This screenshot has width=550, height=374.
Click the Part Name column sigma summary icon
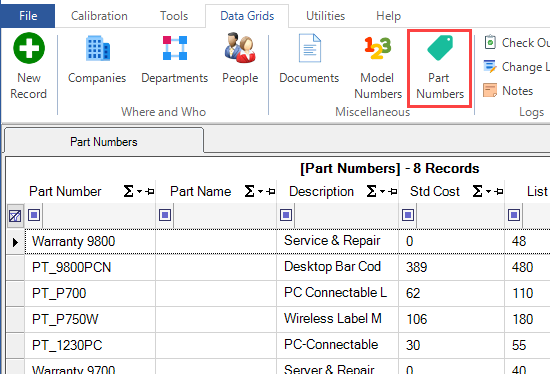[x=249, y=192]
